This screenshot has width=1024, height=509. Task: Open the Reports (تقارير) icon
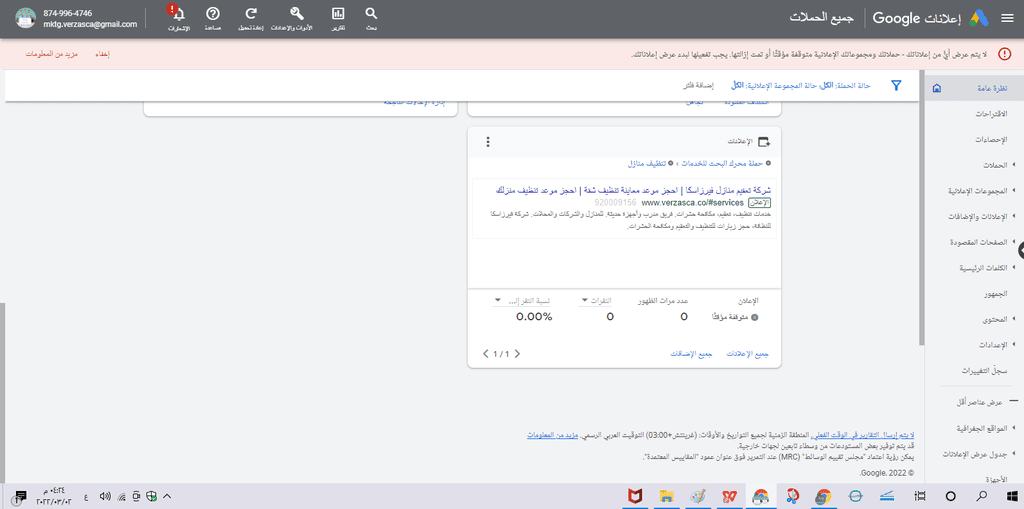click(x=338, y=17)
